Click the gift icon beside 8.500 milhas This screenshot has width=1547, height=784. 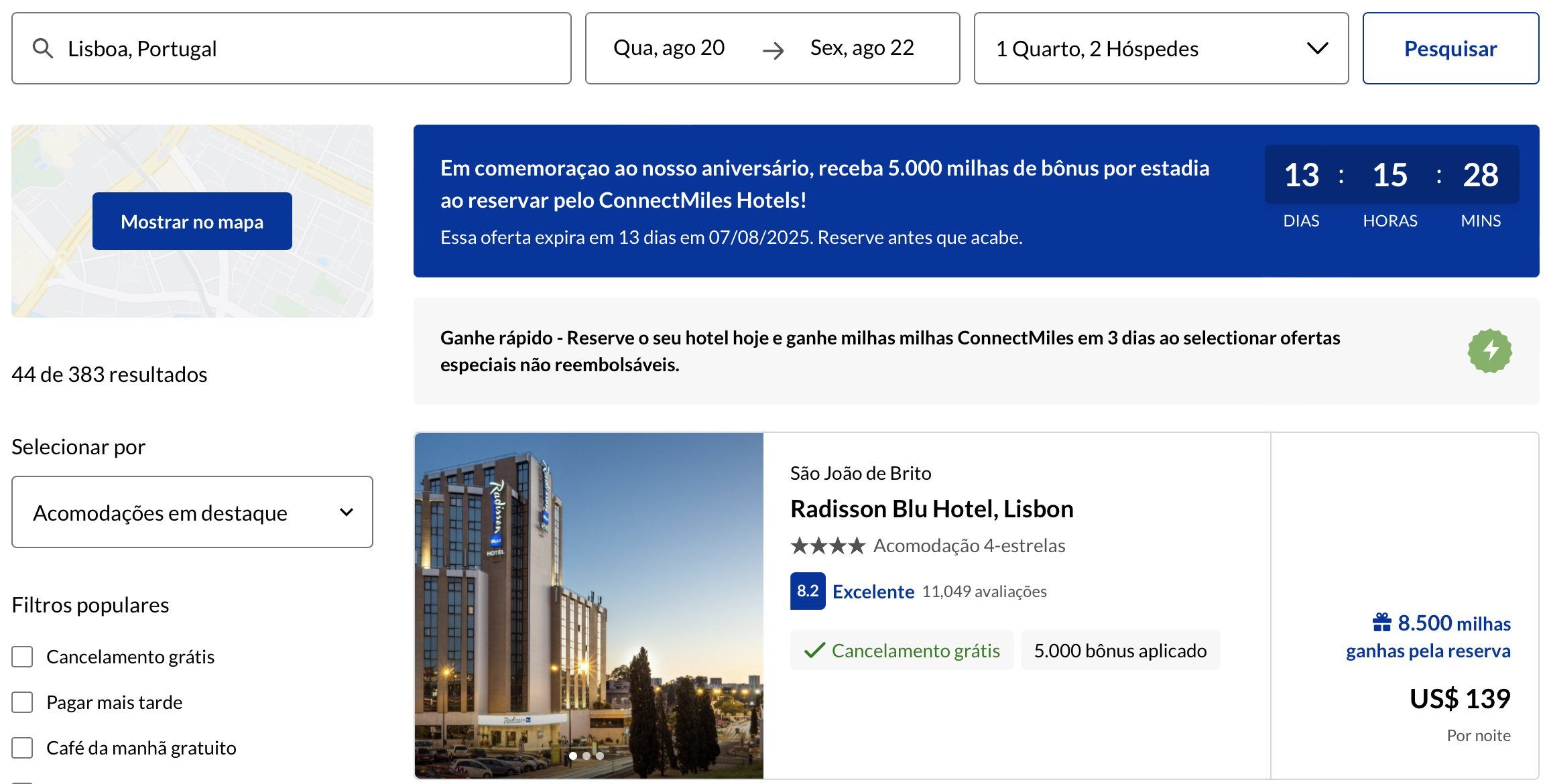click(1381, 623)
